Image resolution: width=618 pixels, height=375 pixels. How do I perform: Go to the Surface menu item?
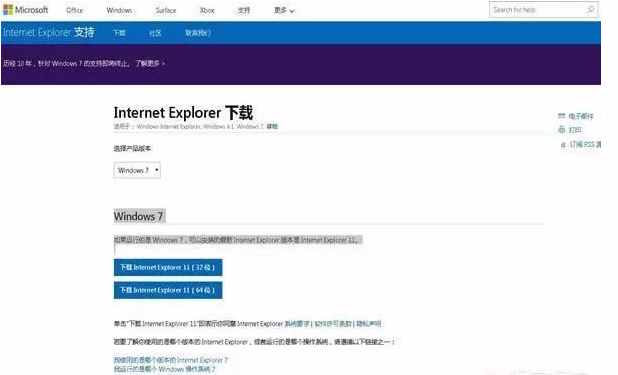coord(166,10)
